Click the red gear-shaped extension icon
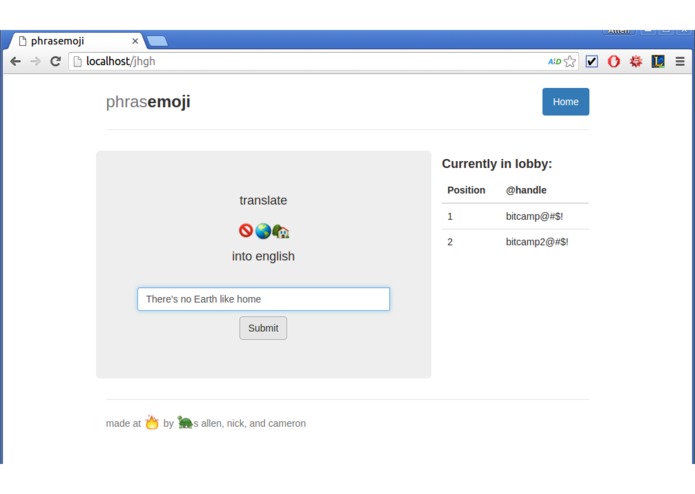 [636, 61]
